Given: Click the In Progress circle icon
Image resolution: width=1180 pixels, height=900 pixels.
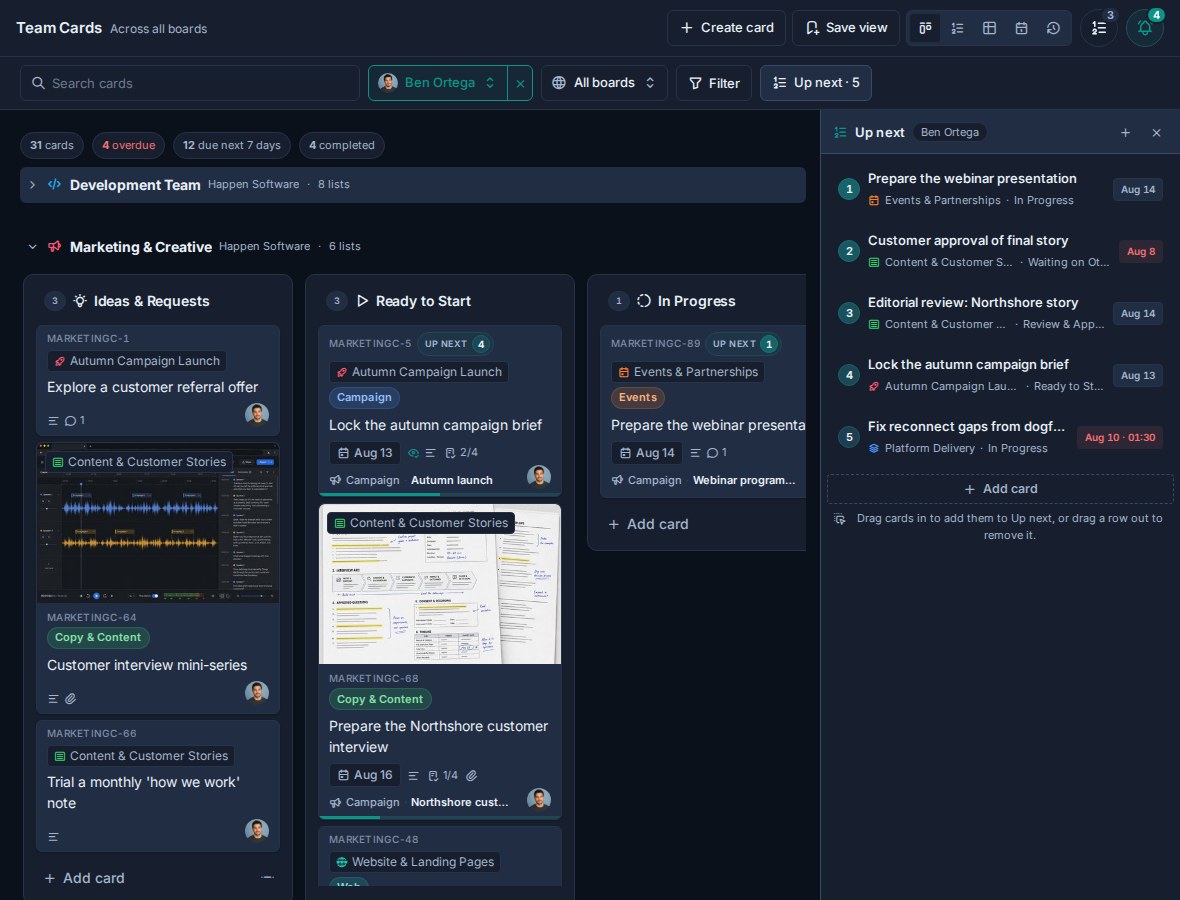Looking at the screenshot, I should [643, 301].
